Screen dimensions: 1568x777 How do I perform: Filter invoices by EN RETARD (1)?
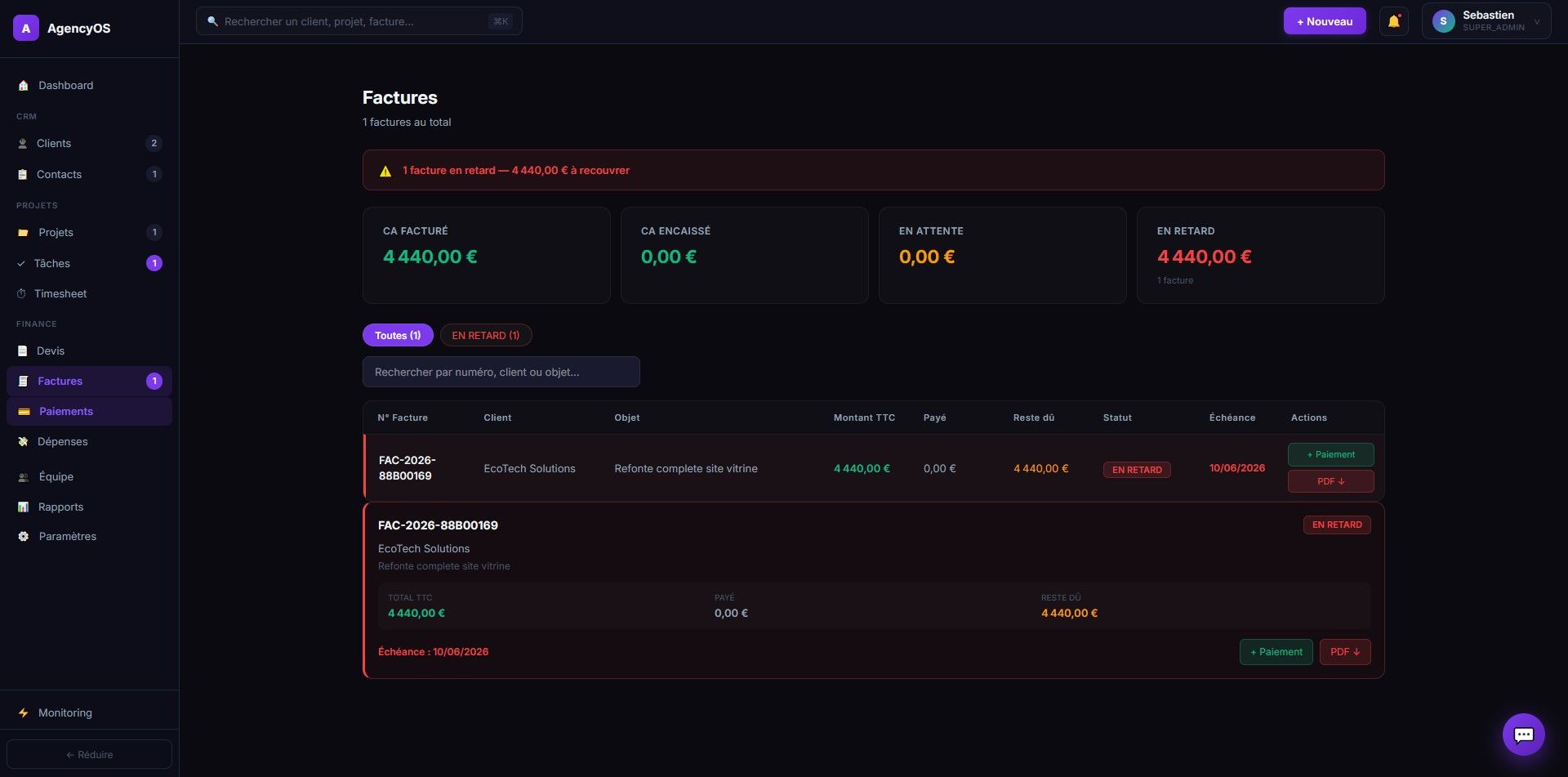point(486,335)
